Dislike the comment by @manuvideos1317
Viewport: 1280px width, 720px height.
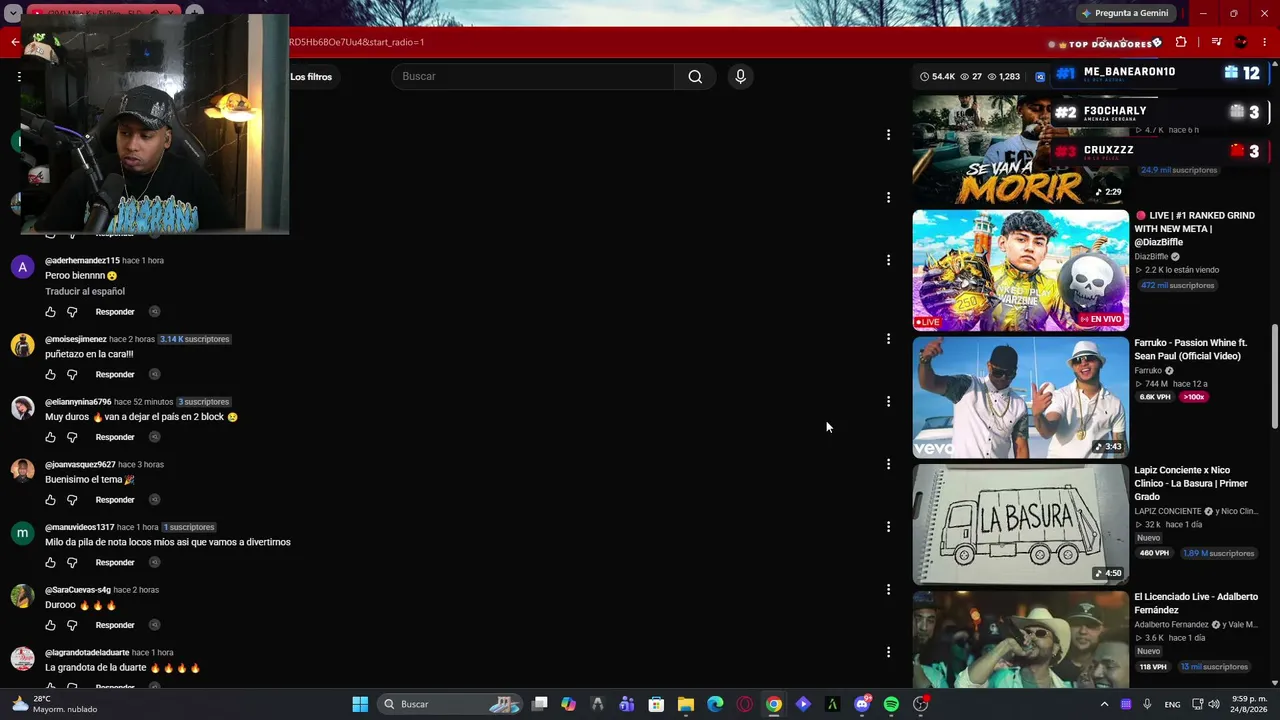pyautogui.click(x=72, y=563)
